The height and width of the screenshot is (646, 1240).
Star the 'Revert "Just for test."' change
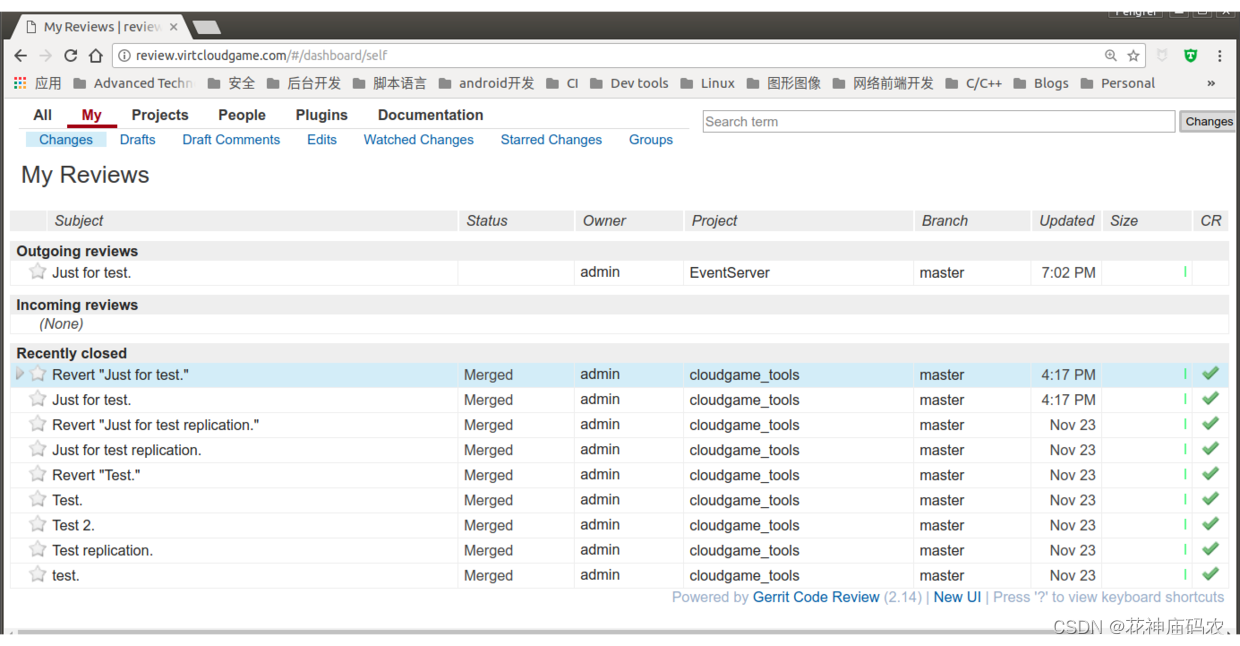(38, 374)
